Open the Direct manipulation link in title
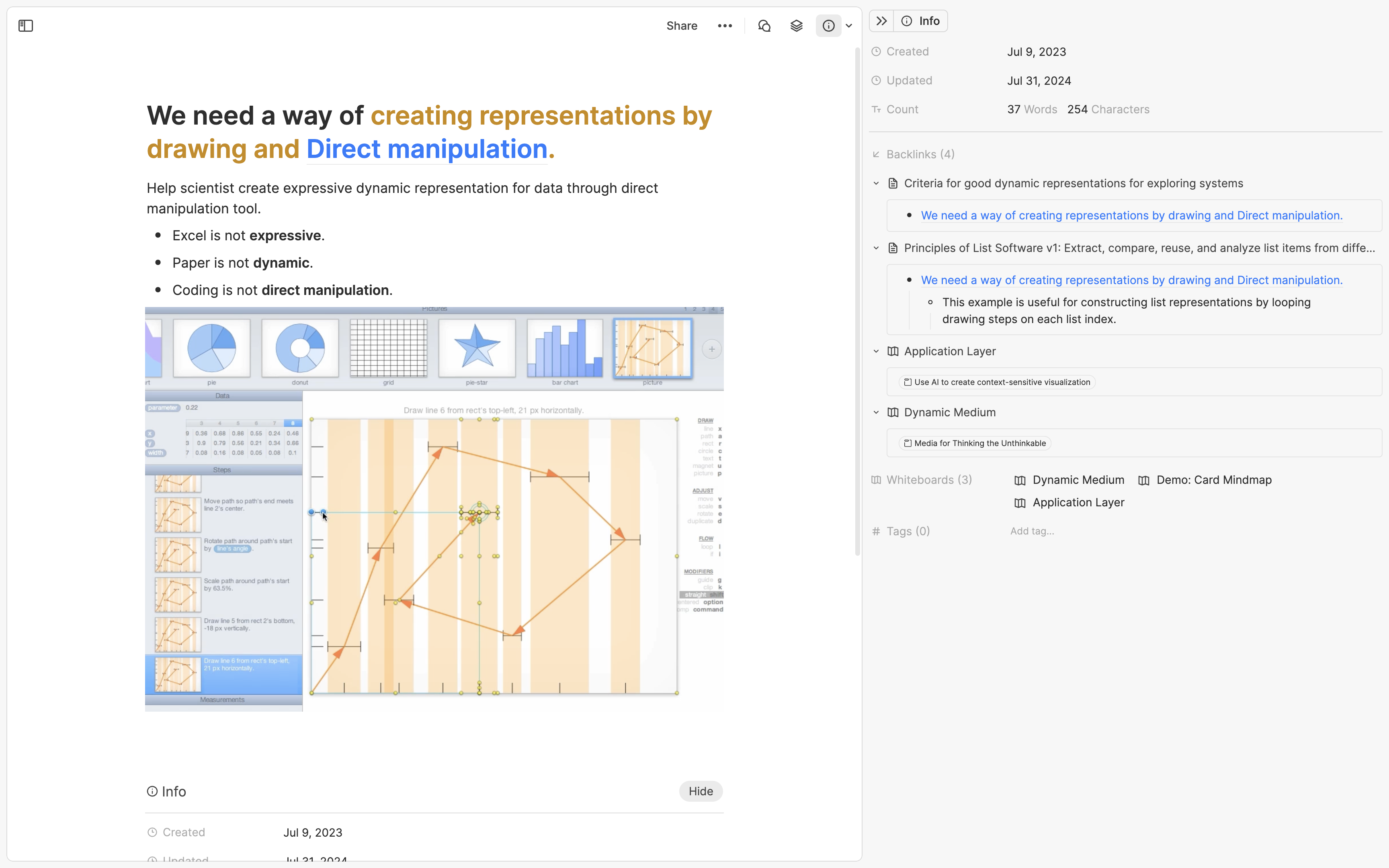Screen dimensions: 1389x868 (x=426, y=149)
